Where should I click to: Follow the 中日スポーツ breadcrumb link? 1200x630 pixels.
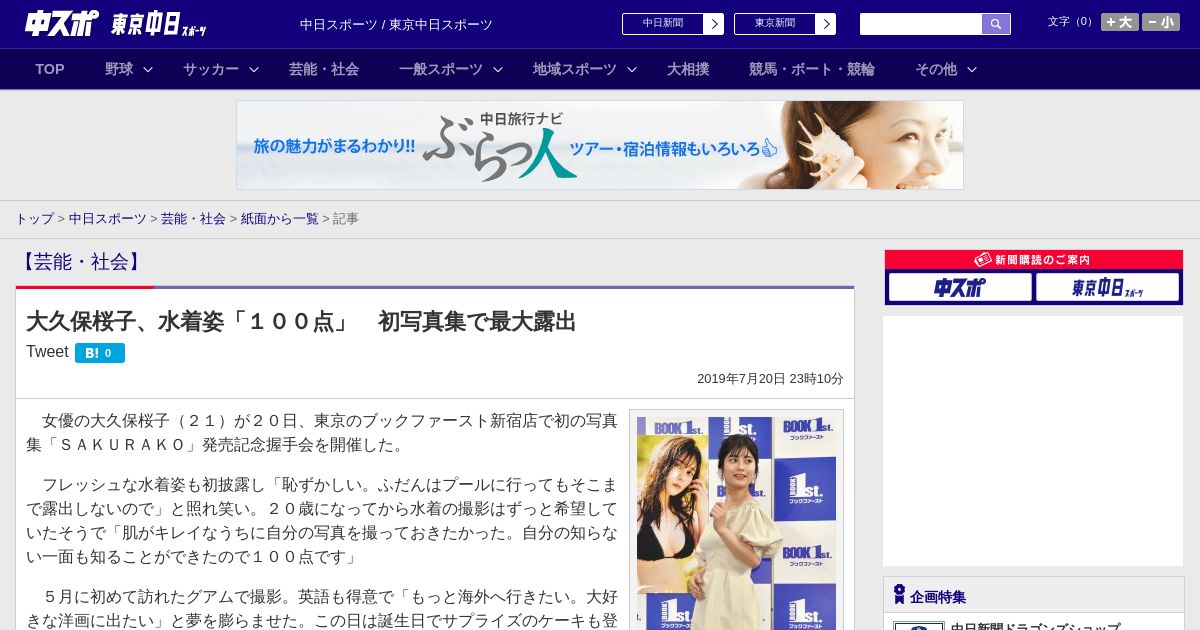108,218
